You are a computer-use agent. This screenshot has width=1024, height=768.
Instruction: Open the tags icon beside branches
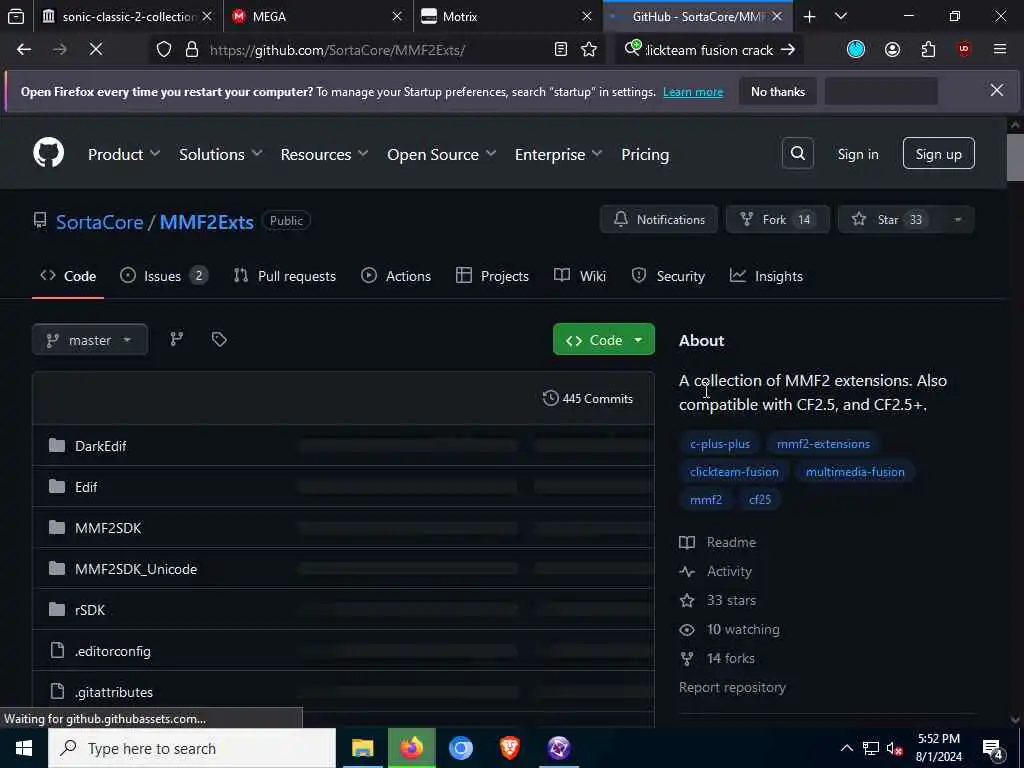219,339
